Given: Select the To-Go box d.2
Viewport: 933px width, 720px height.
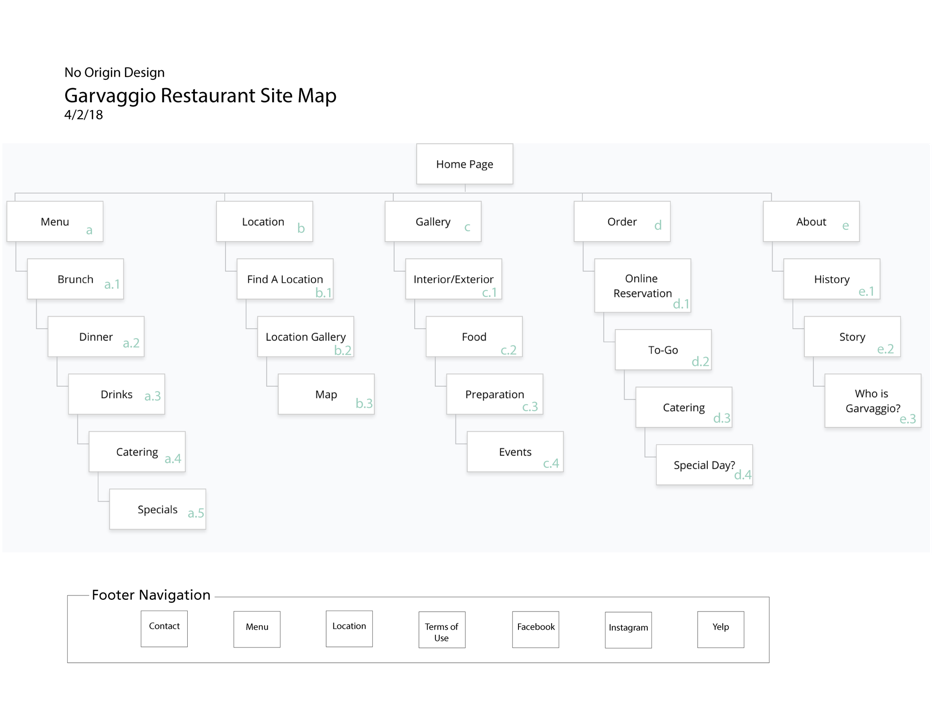Looking at the screenshot, I should (x=663, y=350).
